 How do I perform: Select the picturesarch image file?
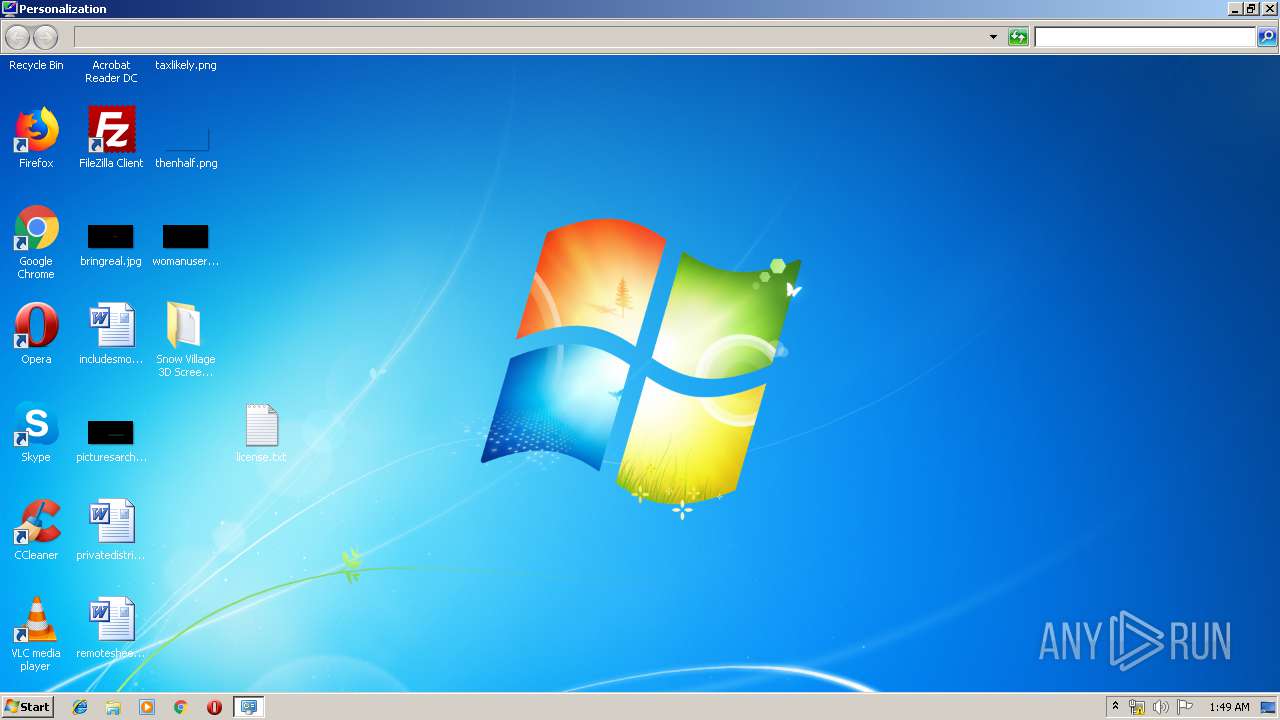pyautogui.click(x=111, y=441)
